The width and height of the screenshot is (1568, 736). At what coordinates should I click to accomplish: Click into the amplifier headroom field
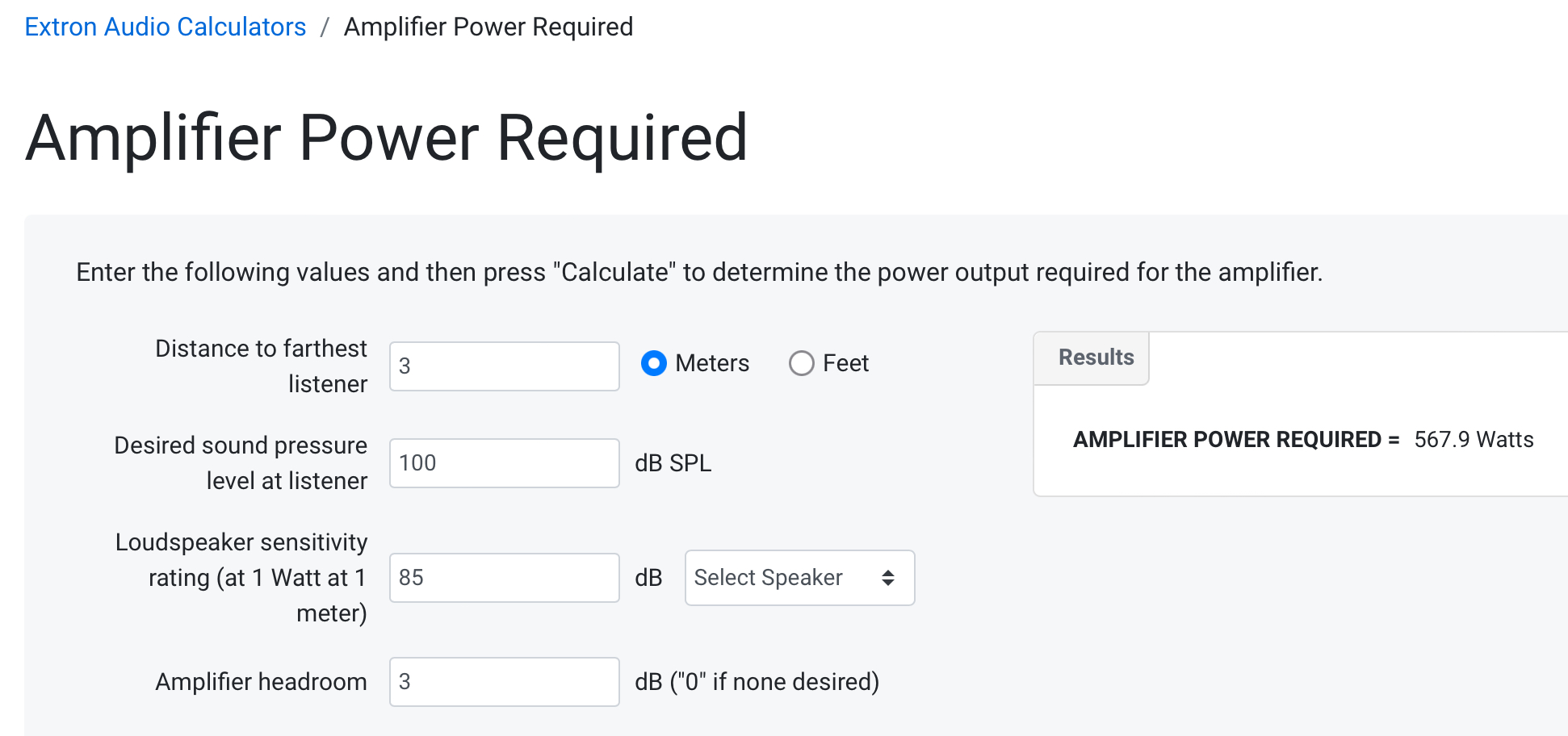(x=504, y=682)
